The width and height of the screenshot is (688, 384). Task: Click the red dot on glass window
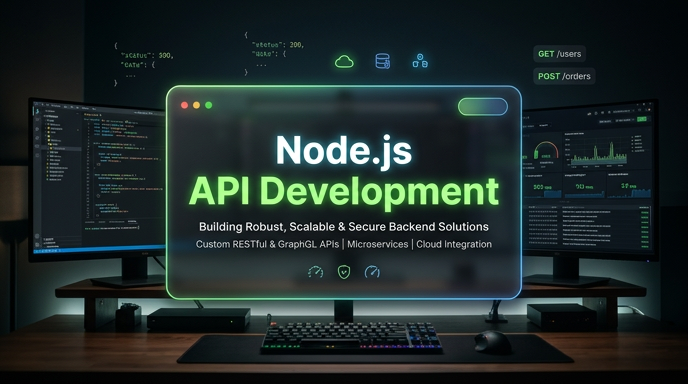[x=185, y=105]
